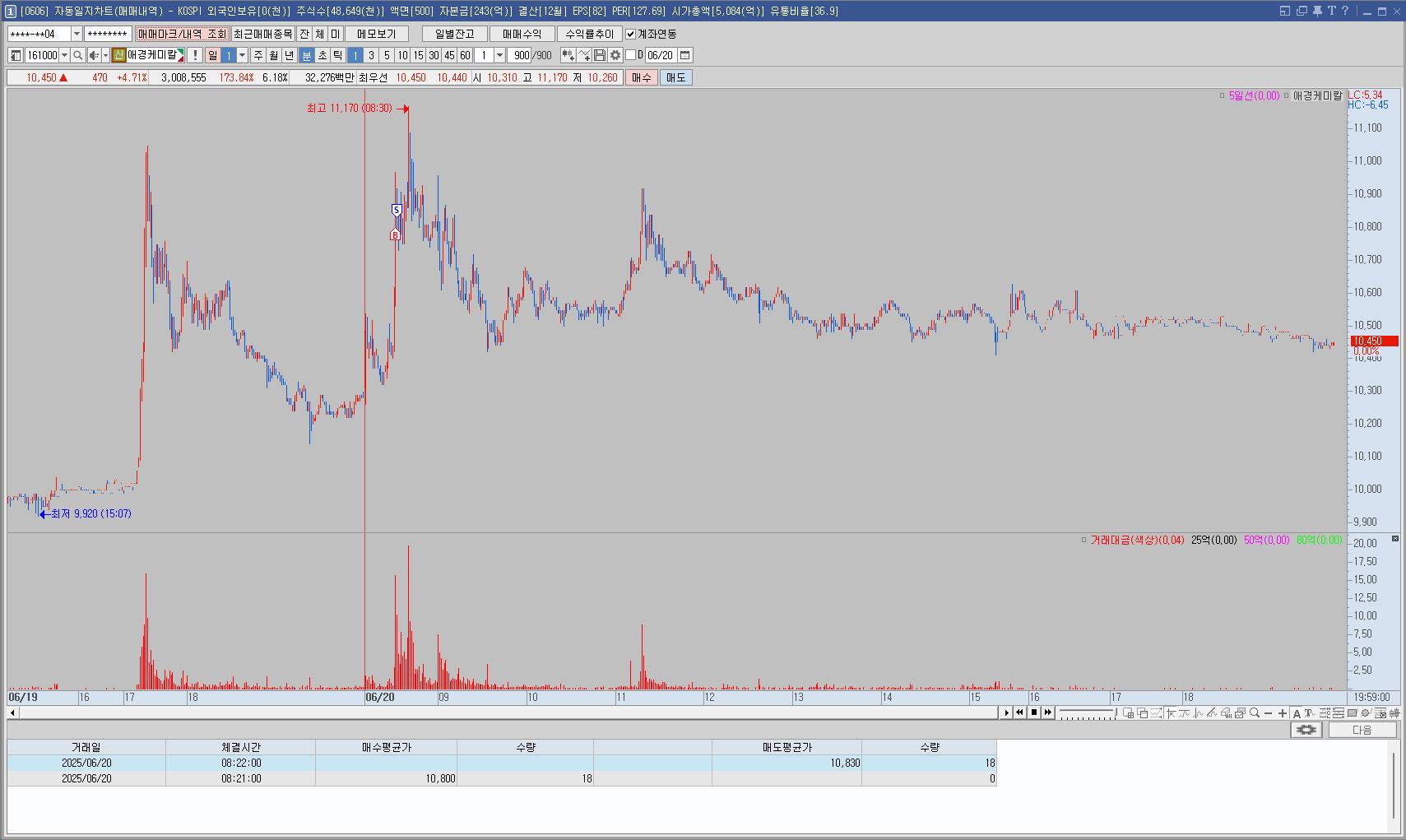Click the red 매수 buy button

[x=642, y=77]
